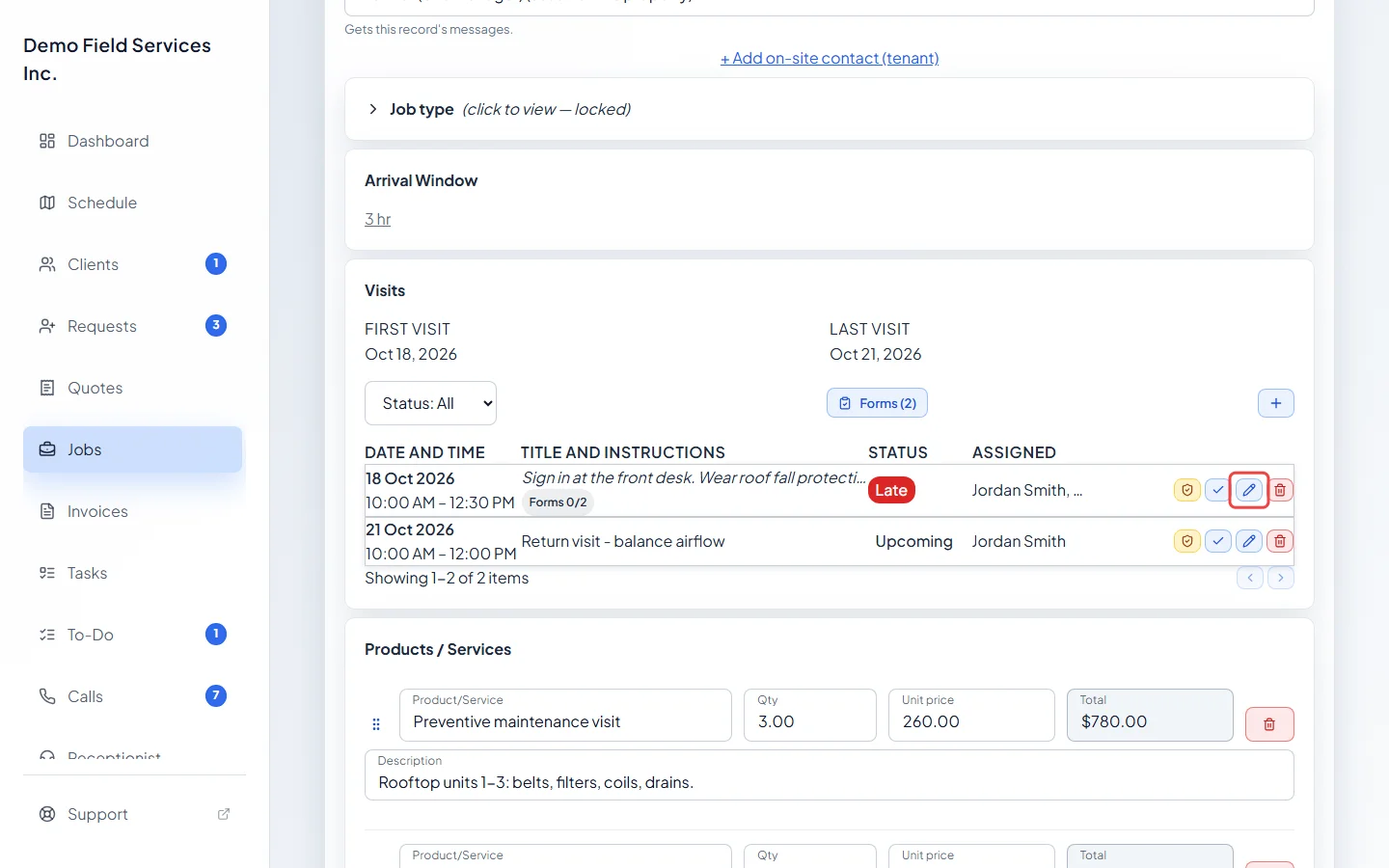1389x868 pixels.
Task: Open Requests in the sidebar
Action: click(133, 326)
